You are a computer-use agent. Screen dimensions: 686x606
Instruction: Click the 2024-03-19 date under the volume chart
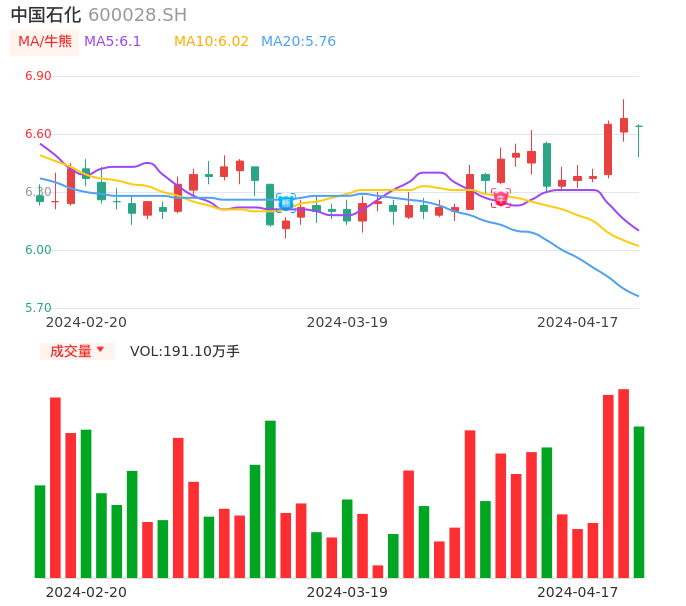pyautogui.click(x=347, y=592)
